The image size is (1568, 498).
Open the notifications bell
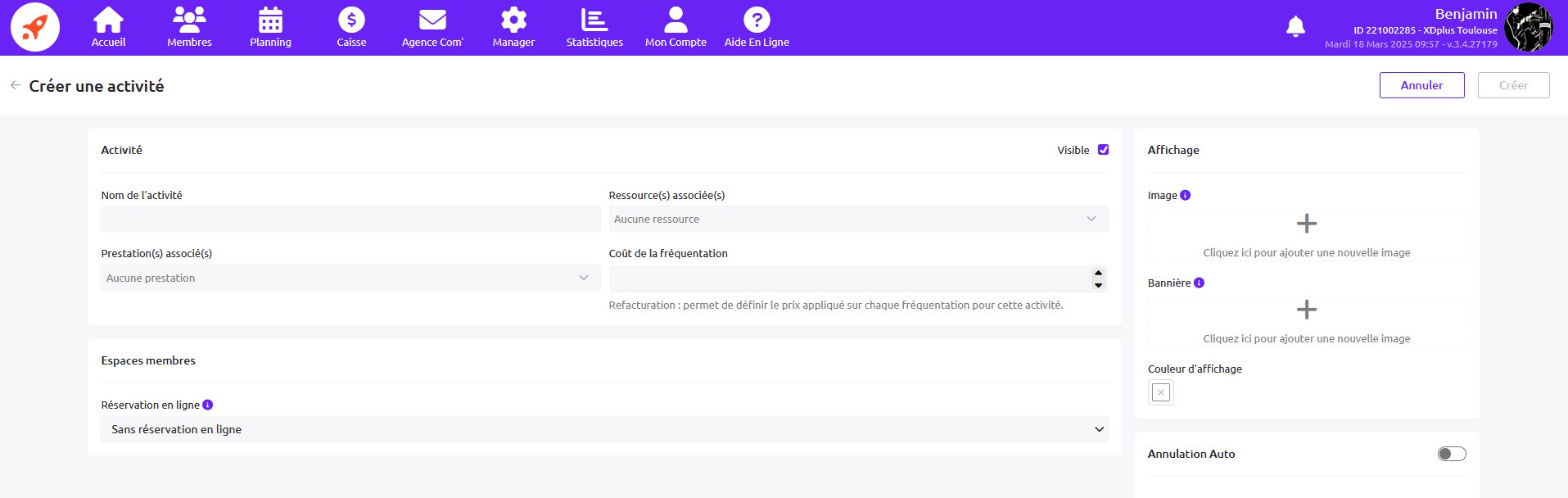tap(1295, 27)
